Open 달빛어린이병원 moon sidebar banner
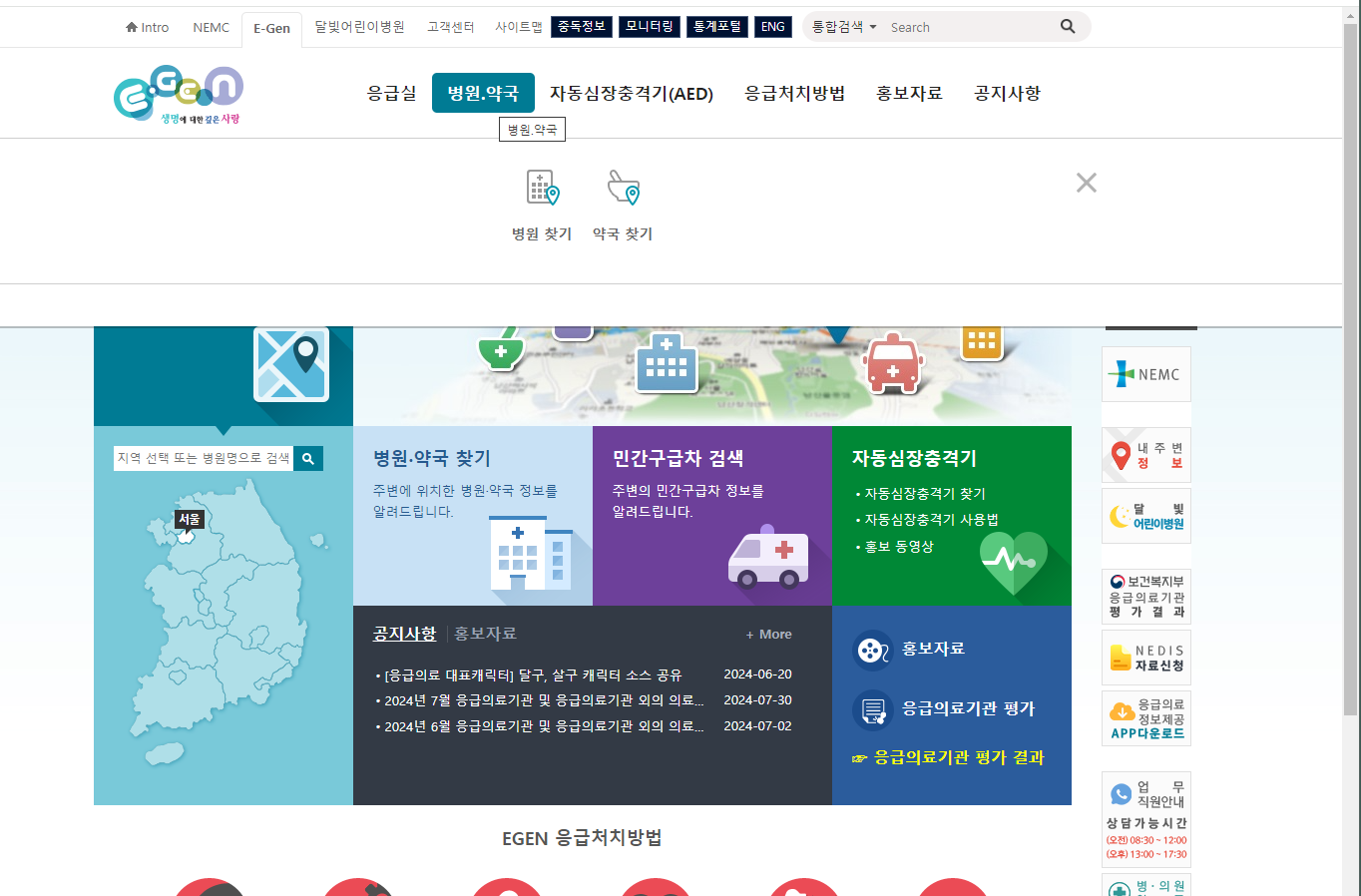1361x896 pixels. tap(1146, 516)
